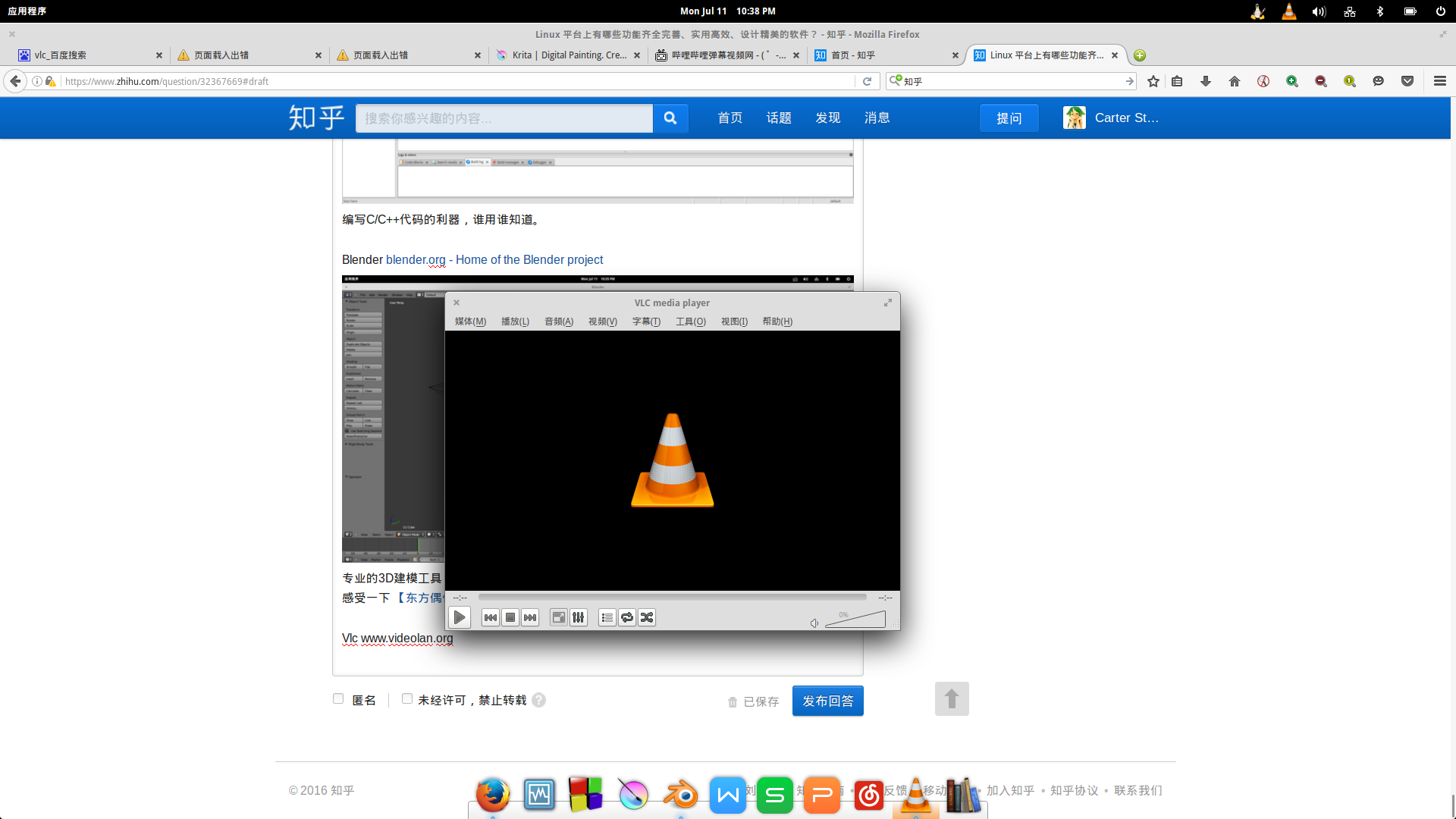Open Firefox Hello chat icon

point(1379,81)
